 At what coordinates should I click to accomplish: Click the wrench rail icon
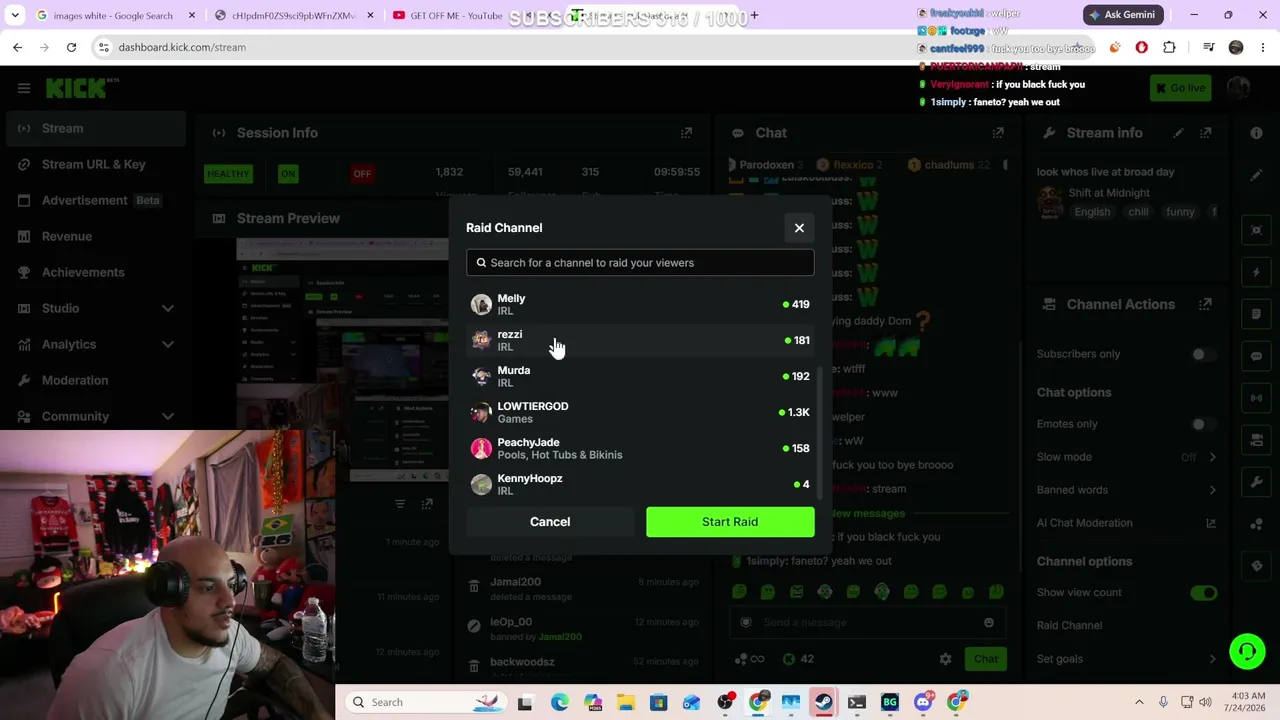[x=1256, y=482]
